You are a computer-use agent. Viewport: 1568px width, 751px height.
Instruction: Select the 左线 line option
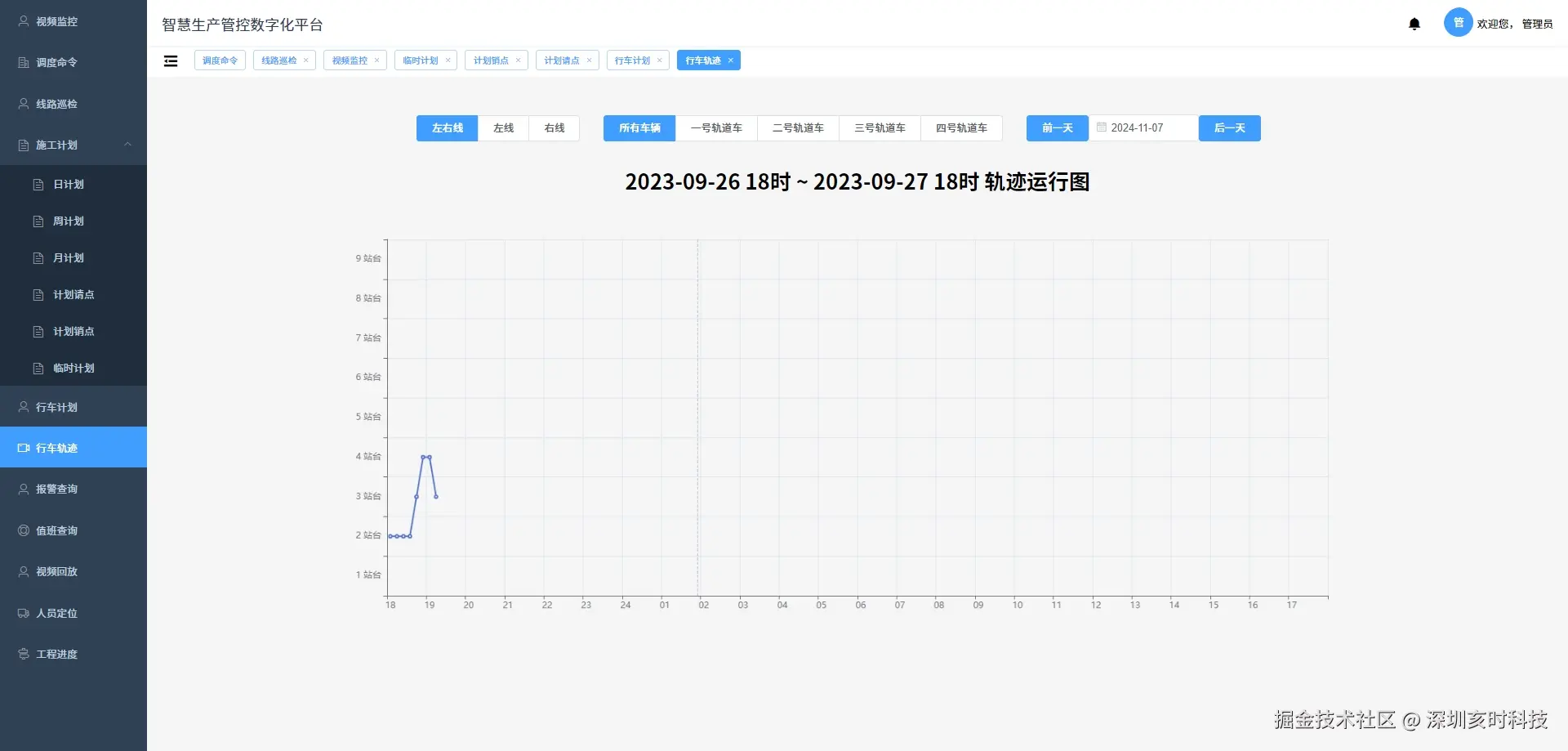(504, 128)
